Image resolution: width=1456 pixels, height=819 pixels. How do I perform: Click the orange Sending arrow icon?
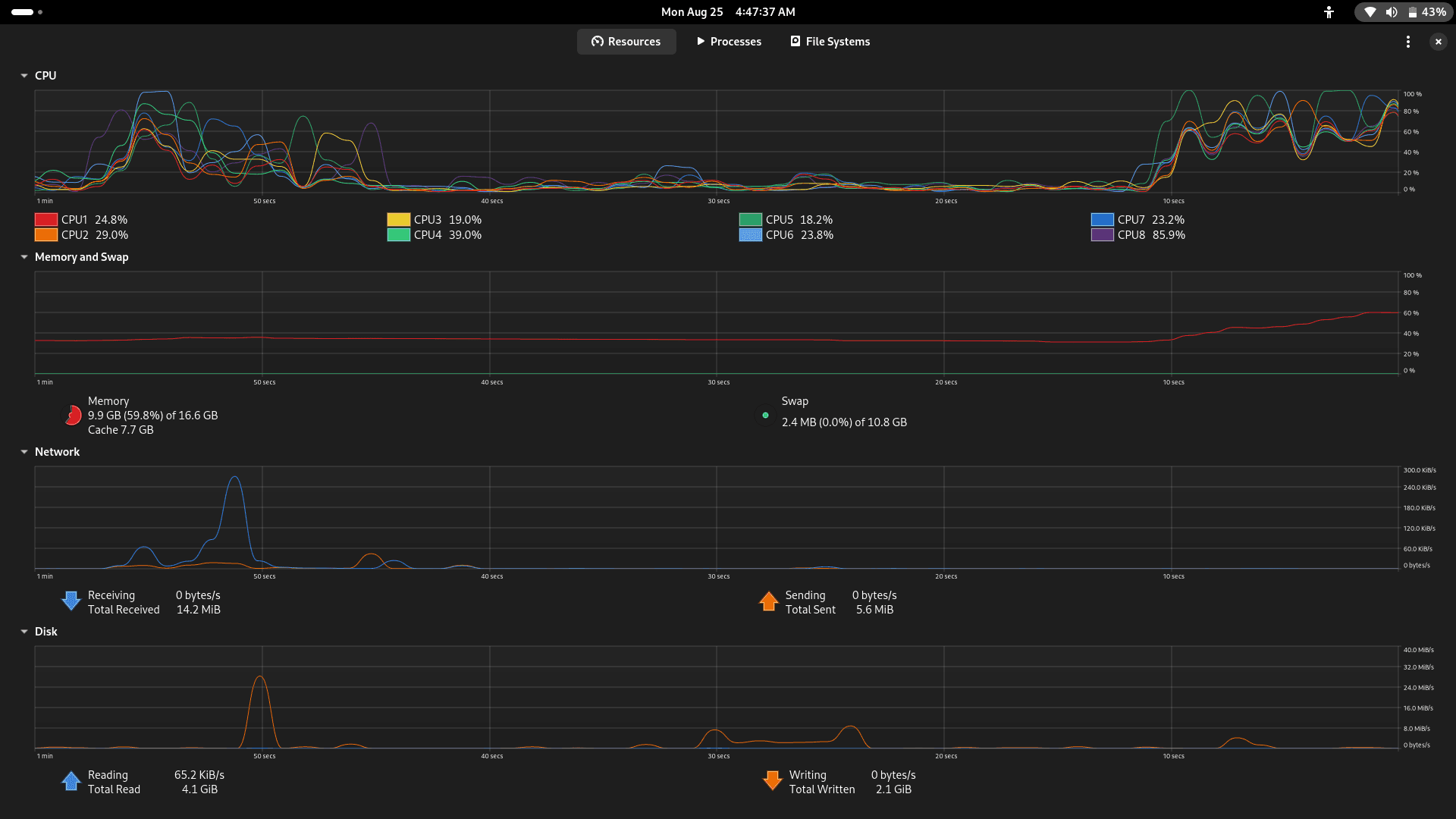coord(768,601)
